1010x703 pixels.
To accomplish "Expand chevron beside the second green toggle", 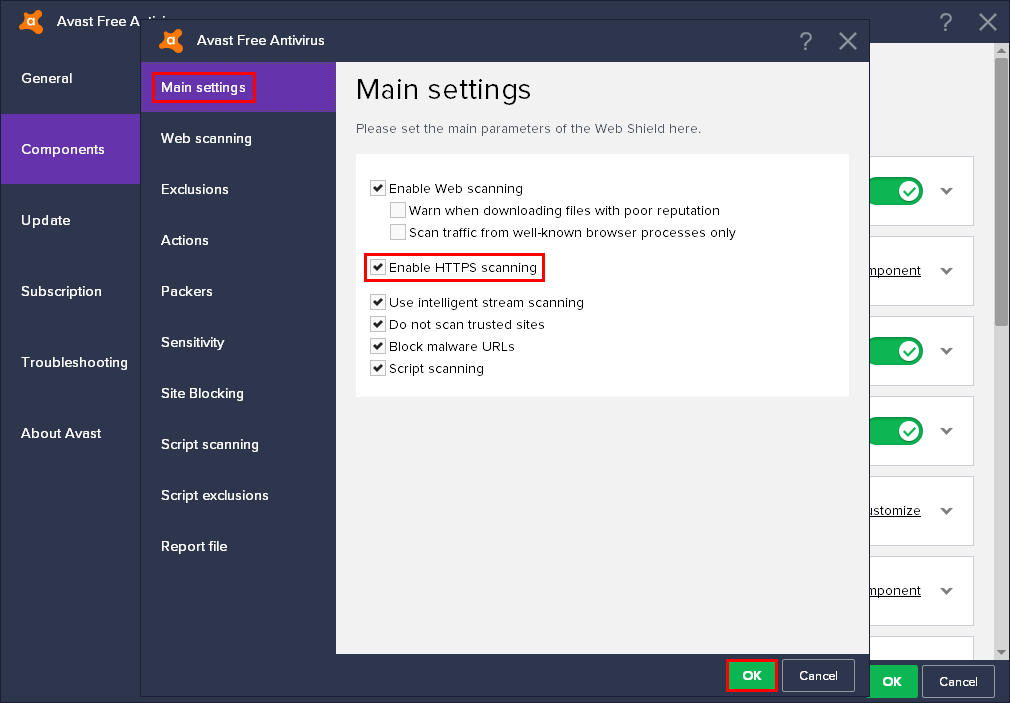I will 946,351.
